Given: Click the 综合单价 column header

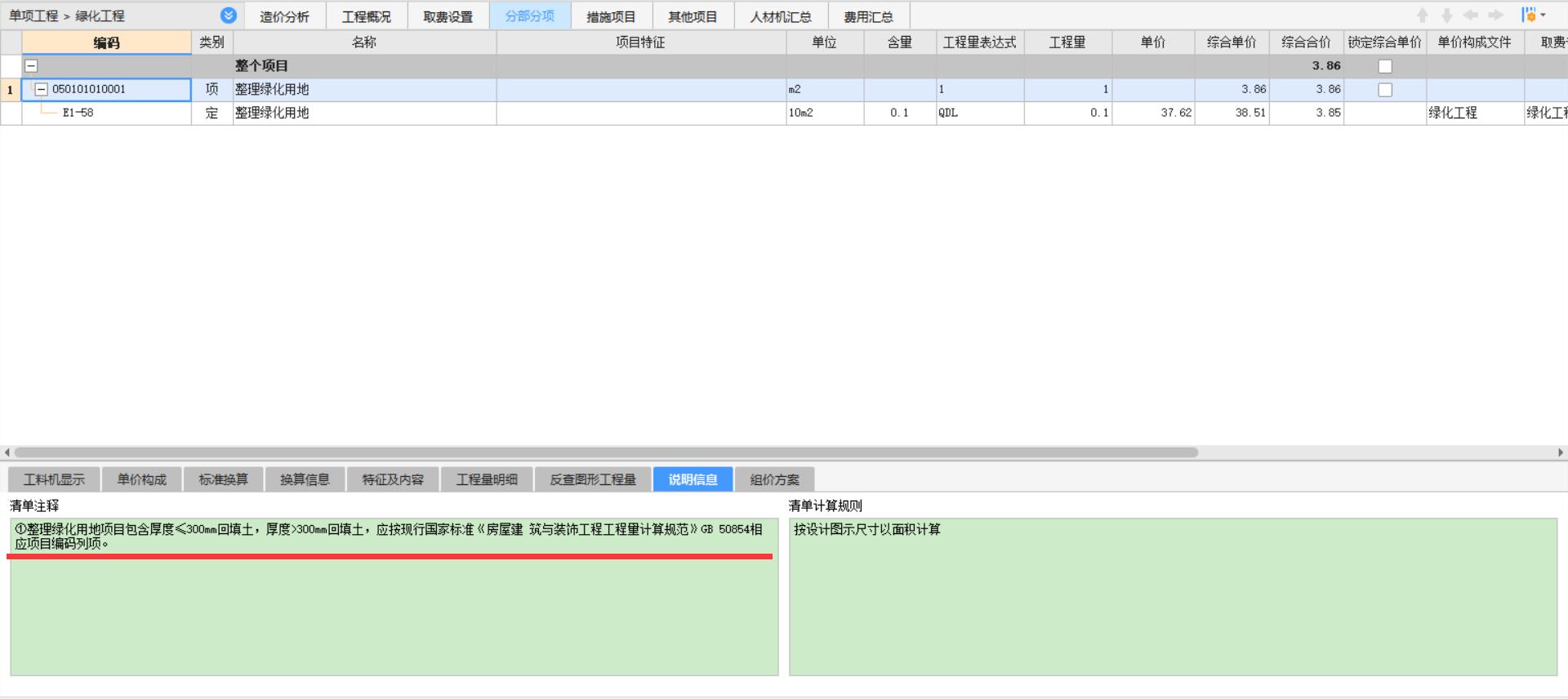Looking at the screenshot, I should click(1232, 42).
